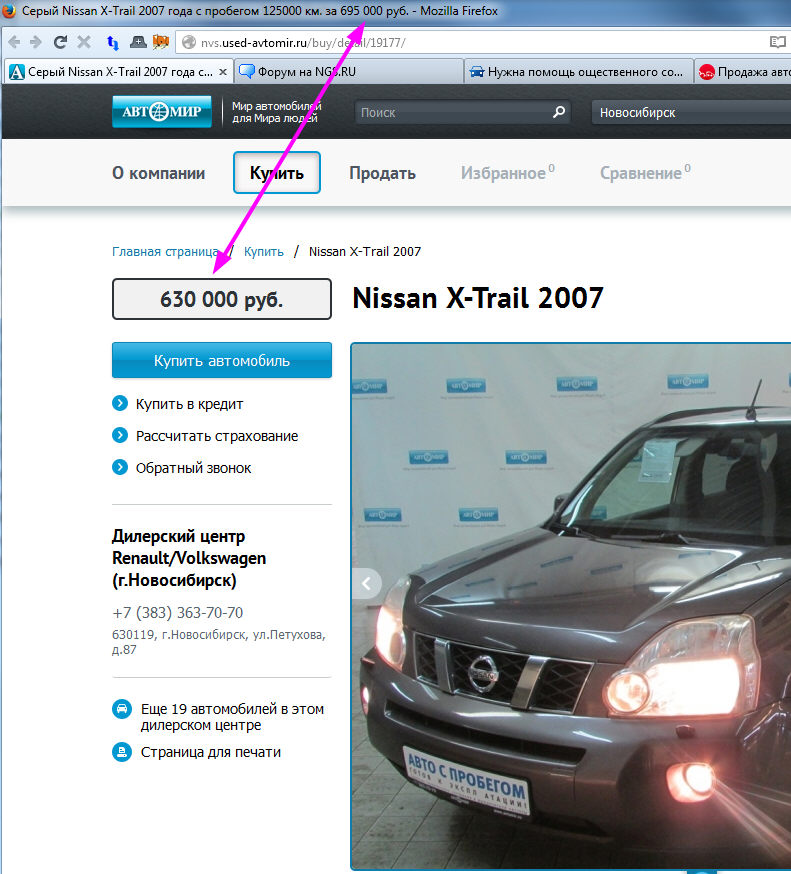Screen dimensions: 791x874
Task: Click the reader view icon in the address bar
Action: 777,42
